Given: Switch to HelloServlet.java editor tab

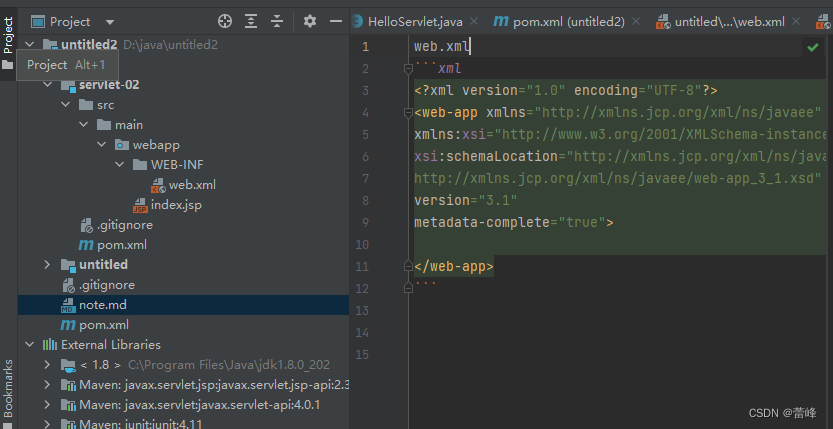Looking at the screenshot, I should click(415, 22).
